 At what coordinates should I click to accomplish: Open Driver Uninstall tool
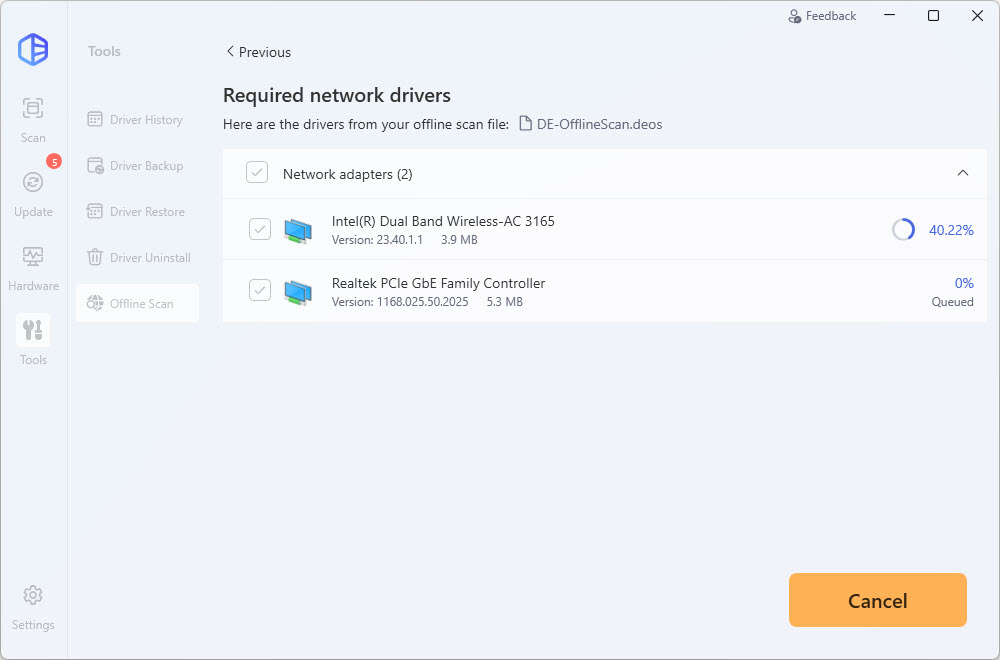click(137, 258)
